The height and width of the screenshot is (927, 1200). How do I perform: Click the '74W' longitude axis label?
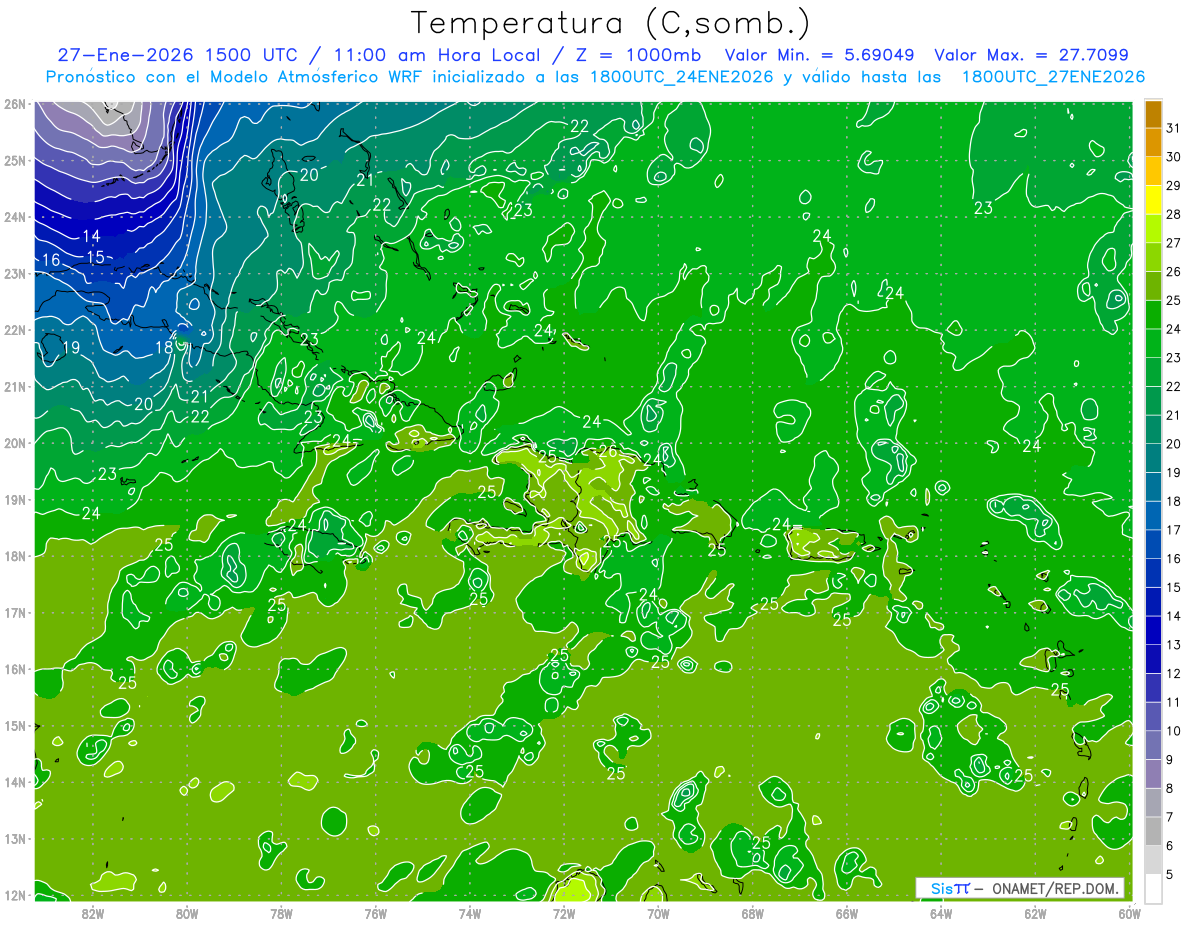(x=469, y=913)
